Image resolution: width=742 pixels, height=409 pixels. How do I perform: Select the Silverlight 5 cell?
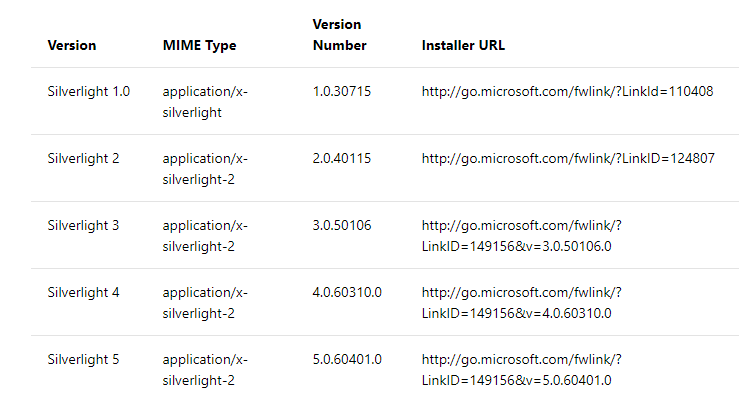(x=83, y=359)
